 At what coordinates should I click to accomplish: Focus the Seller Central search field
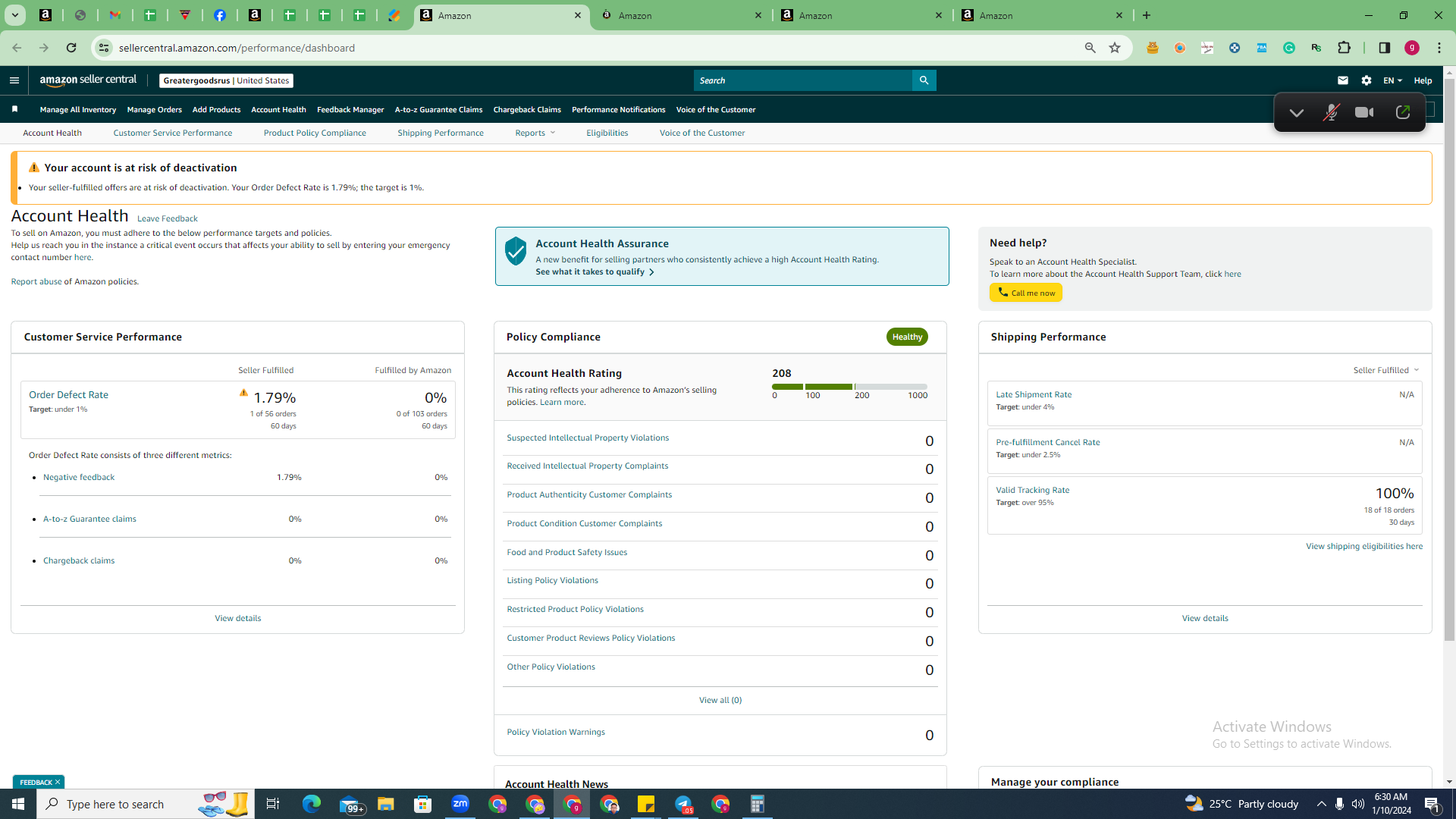point(802,80)
